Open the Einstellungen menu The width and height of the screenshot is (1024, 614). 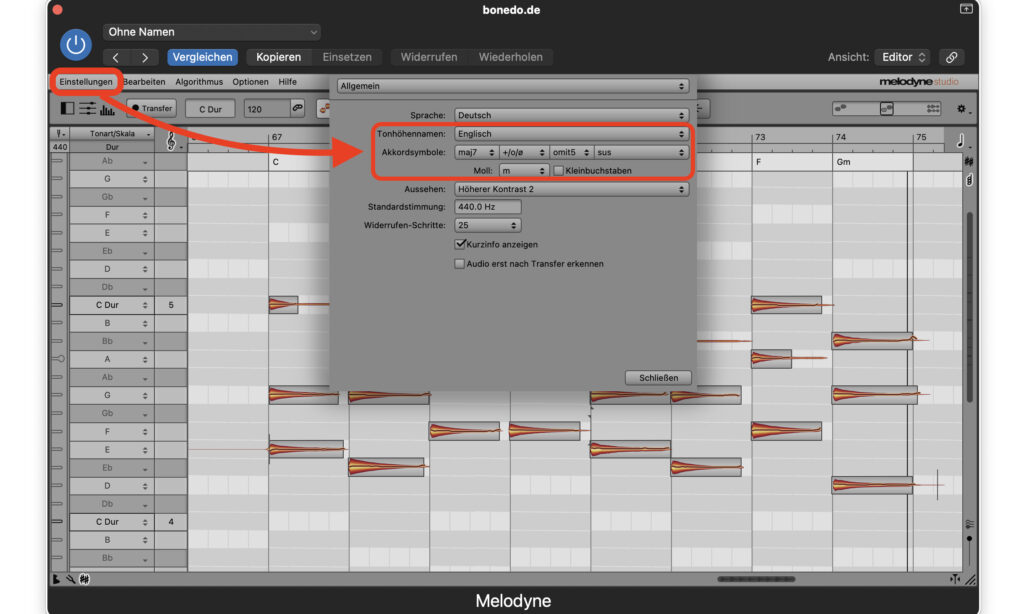click(x=86, y=82)
